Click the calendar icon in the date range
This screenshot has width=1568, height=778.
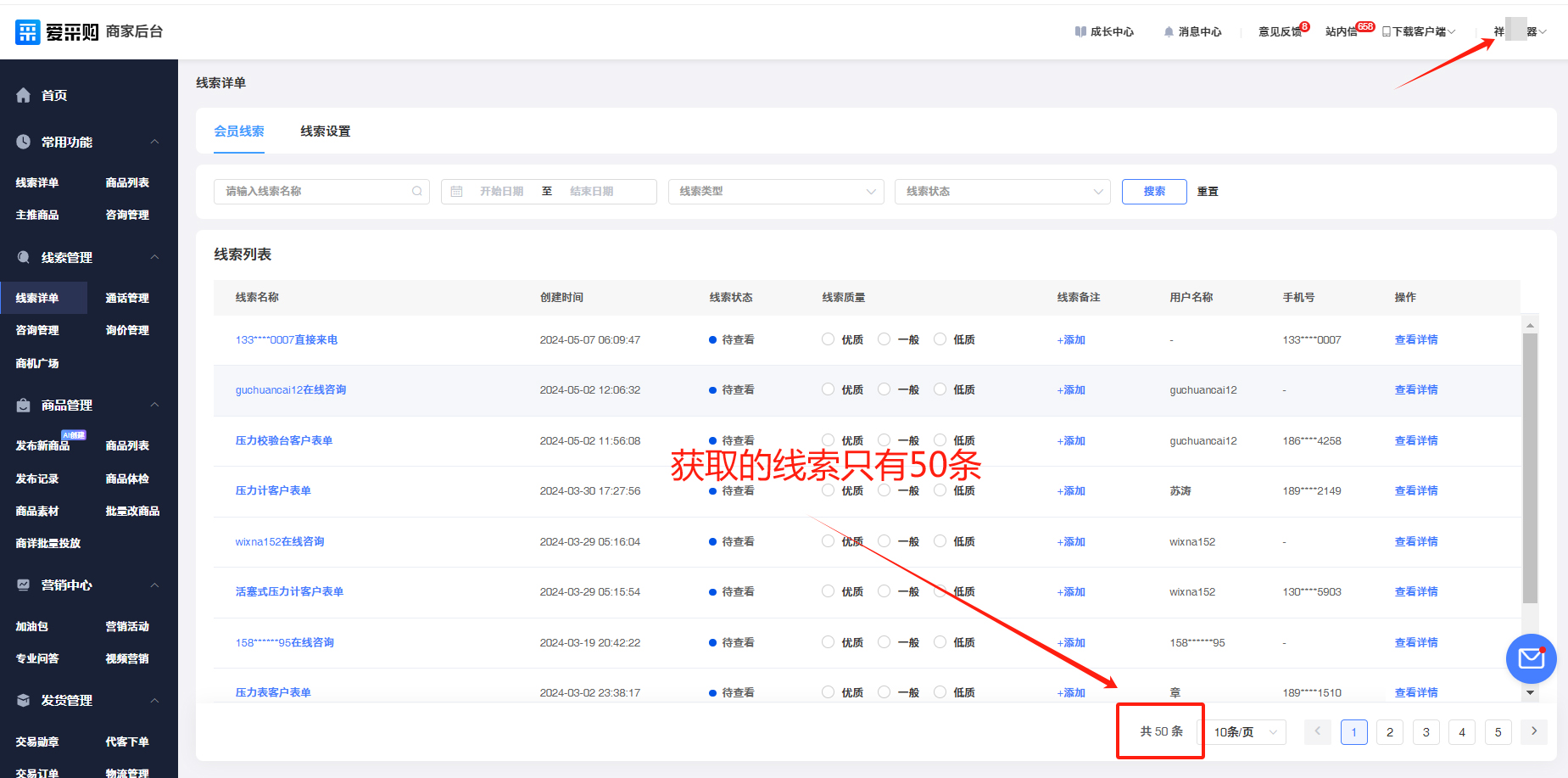point(456,192)
